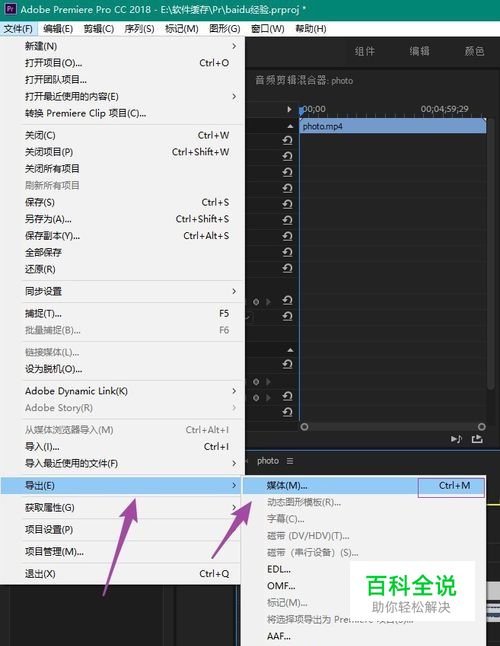Image resolution: width=500 pixels, height=646 pixels.
Task: Select 转换 Premiere Clip 项目(C)...
Action: (x=122, y=113)
